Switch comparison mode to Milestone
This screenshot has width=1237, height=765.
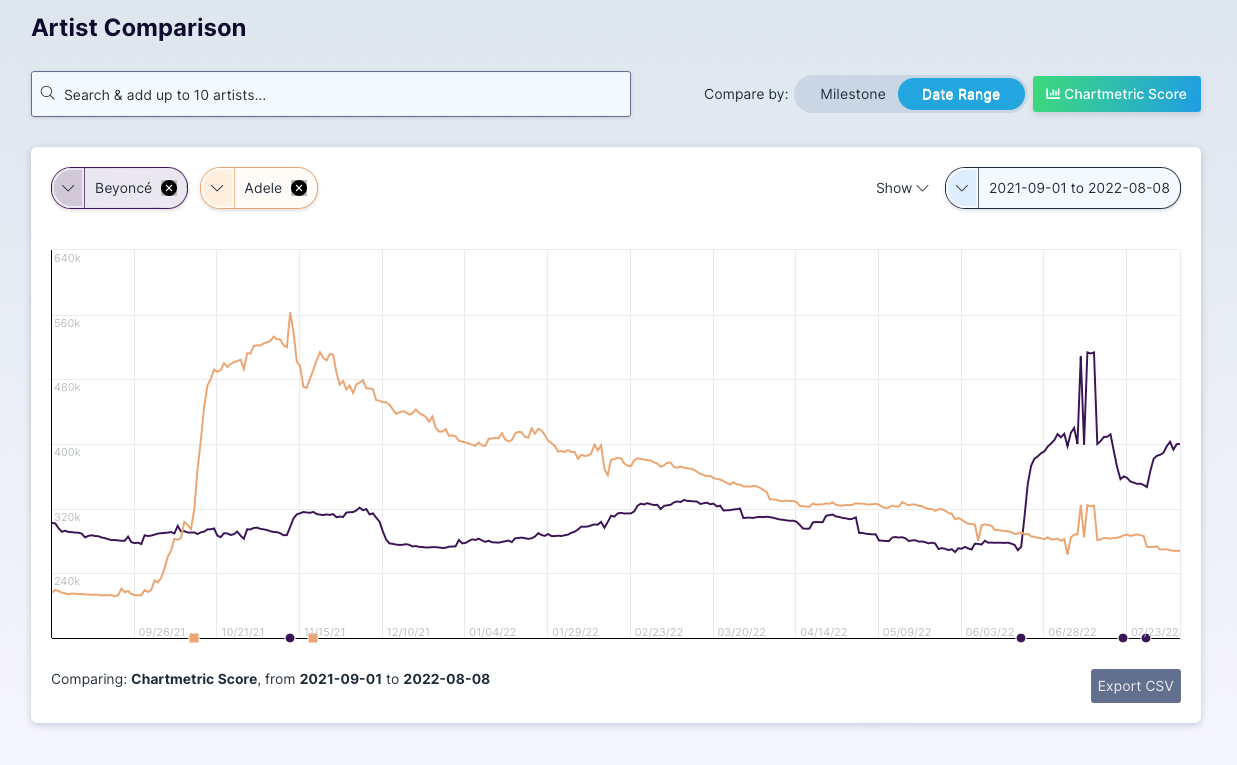852,94
